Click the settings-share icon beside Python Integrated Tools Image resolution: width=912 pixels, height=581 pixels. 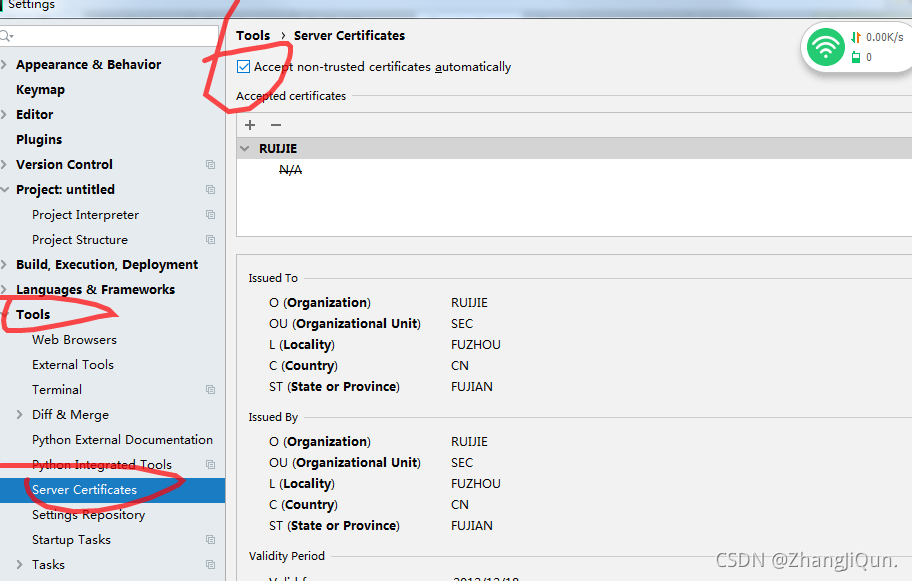pos(209,464)
